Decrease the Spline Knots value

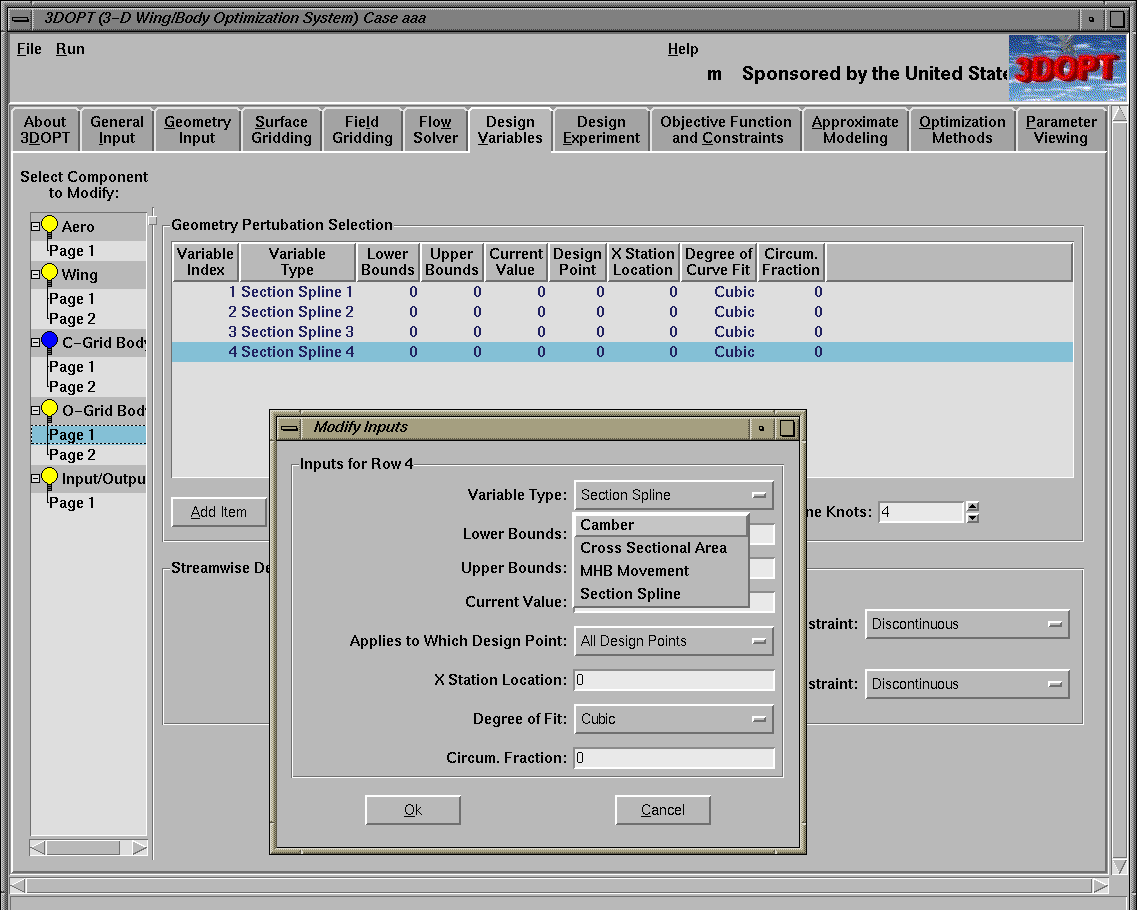pos(973,518)
